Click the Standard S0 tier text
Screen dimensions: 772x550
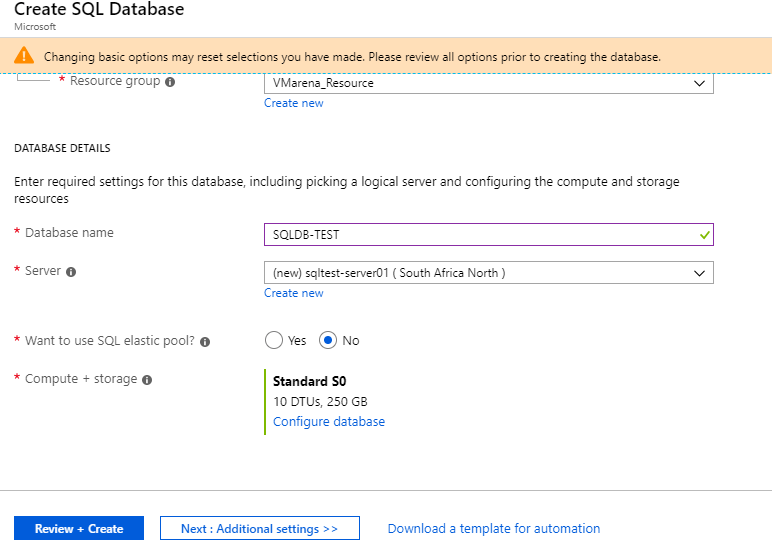pos(310,382)
